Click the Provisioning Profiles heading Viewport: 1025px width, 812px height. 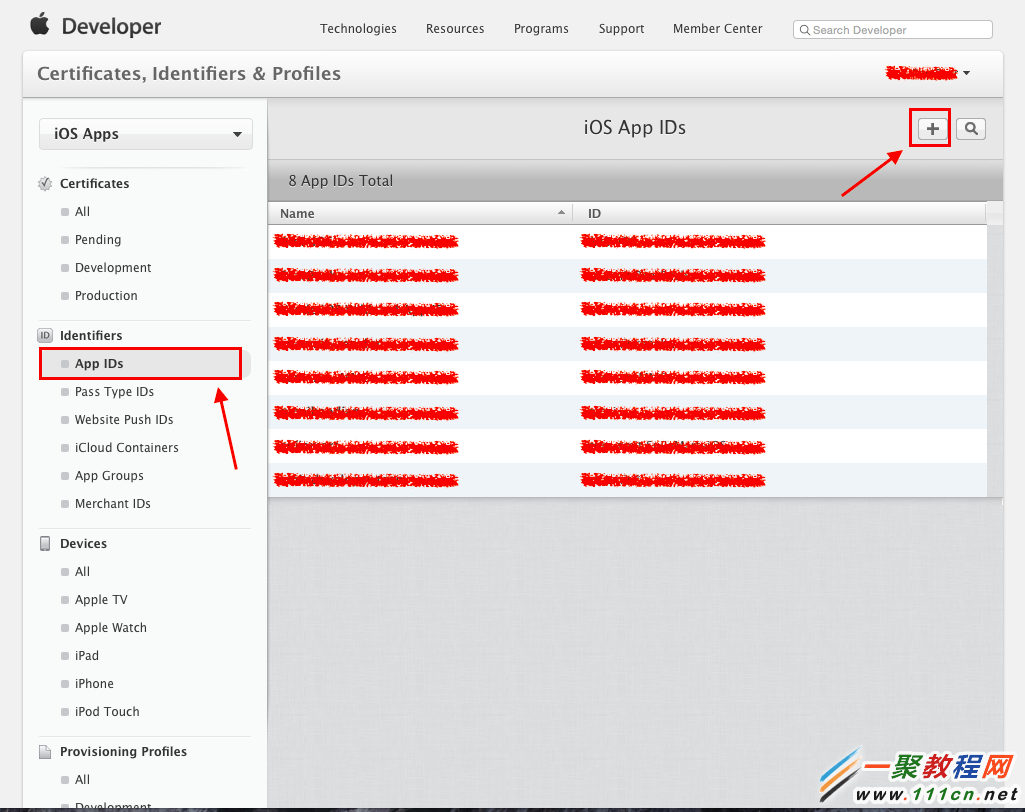tap(124, 751)
